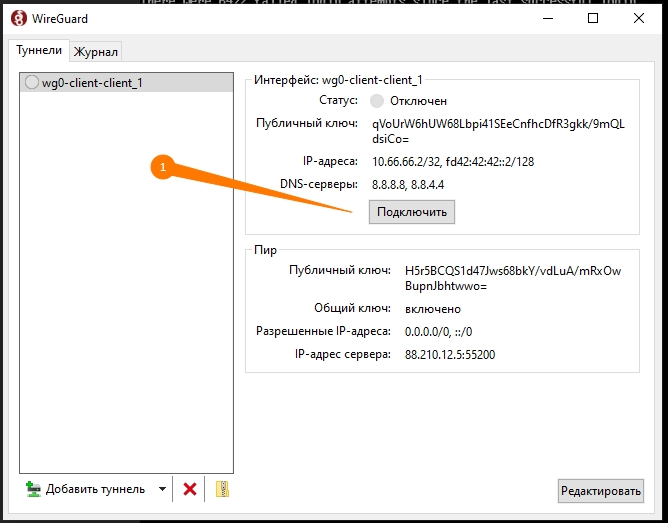Click the Добавить туннель button
The height and width of the screenshot is (523, 668).
tap(85, 489)
